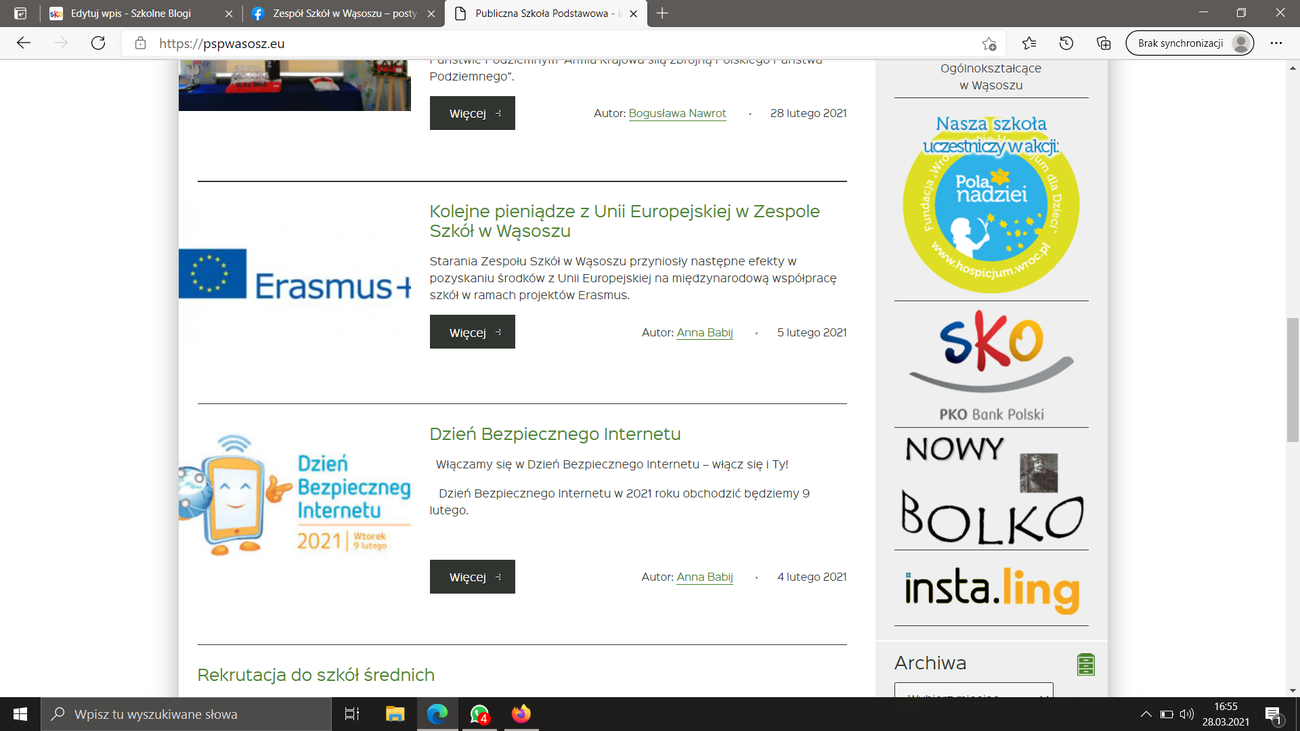Open Rekrutacja do szkół średnich headline
The width and height of the screenshot is (1300, 731).
coord(316,675)
